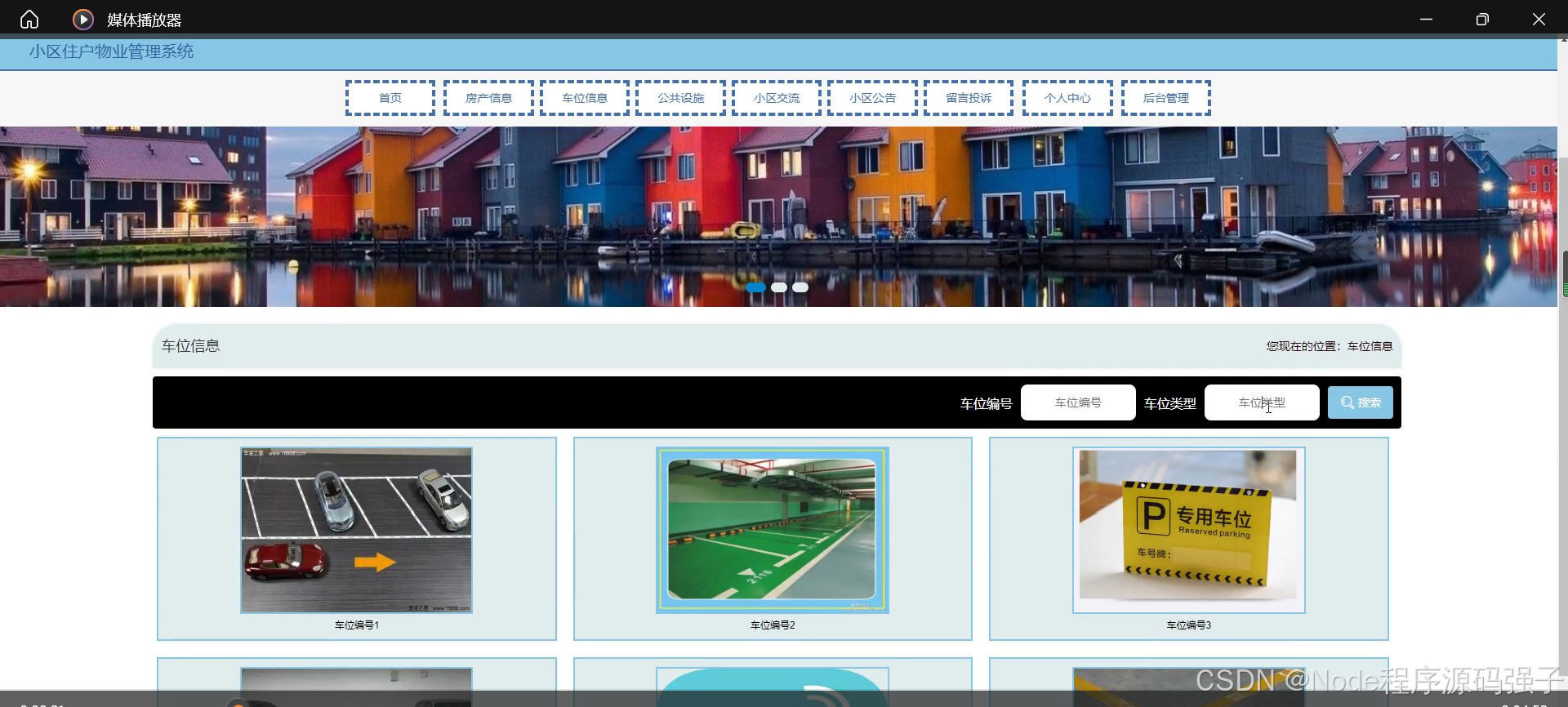Click the 车位信息 breadcrumb location text

point(1370,346)
